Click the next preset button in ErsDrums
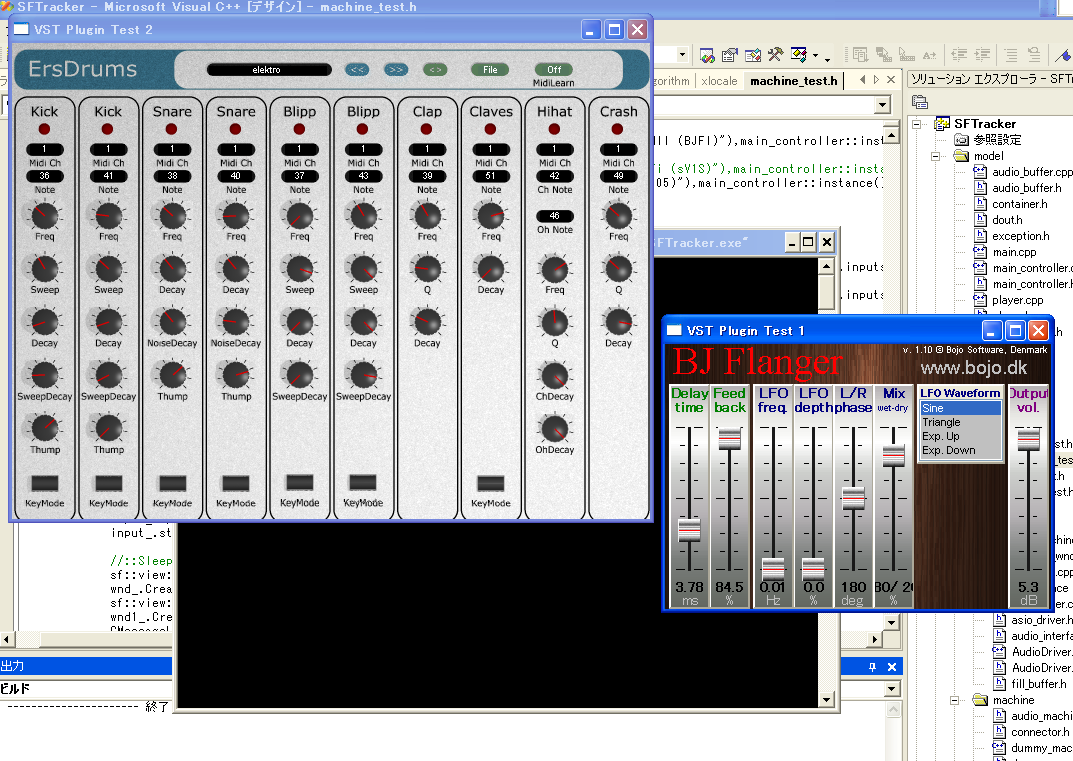 396,70
